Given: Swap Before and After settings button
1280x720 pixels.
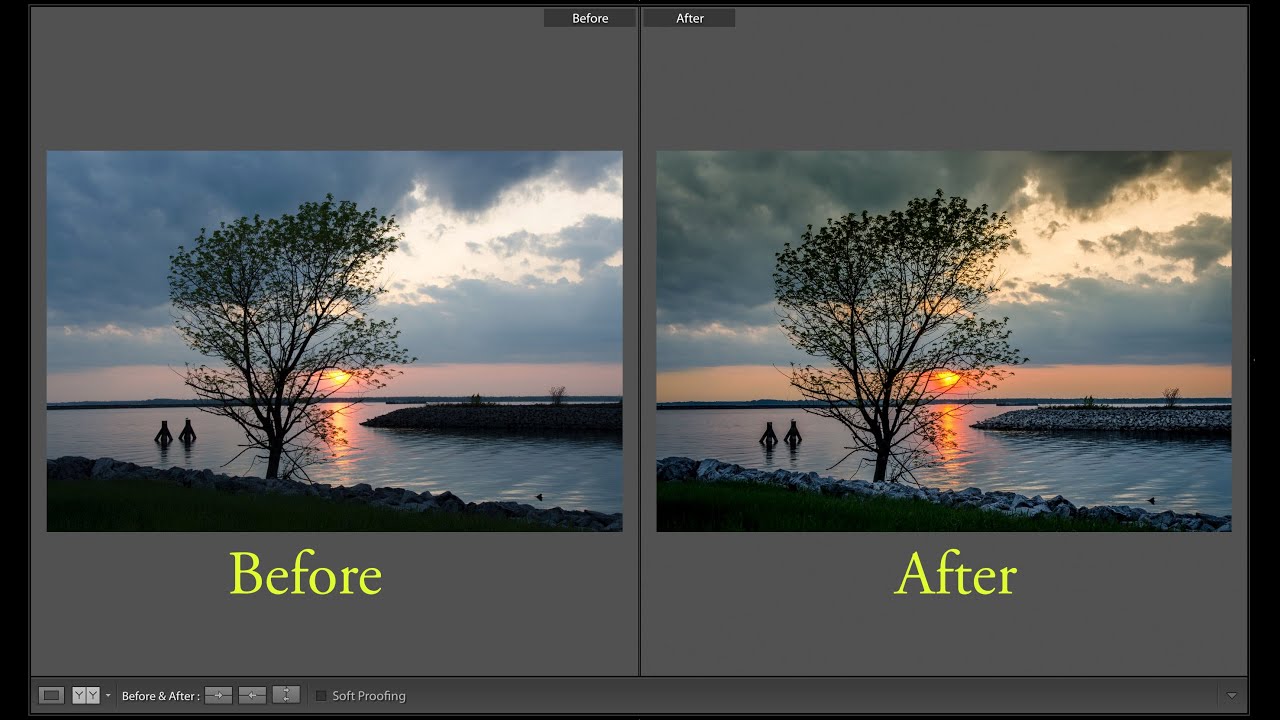Looking at the screenshot, I should coord(286,695).
